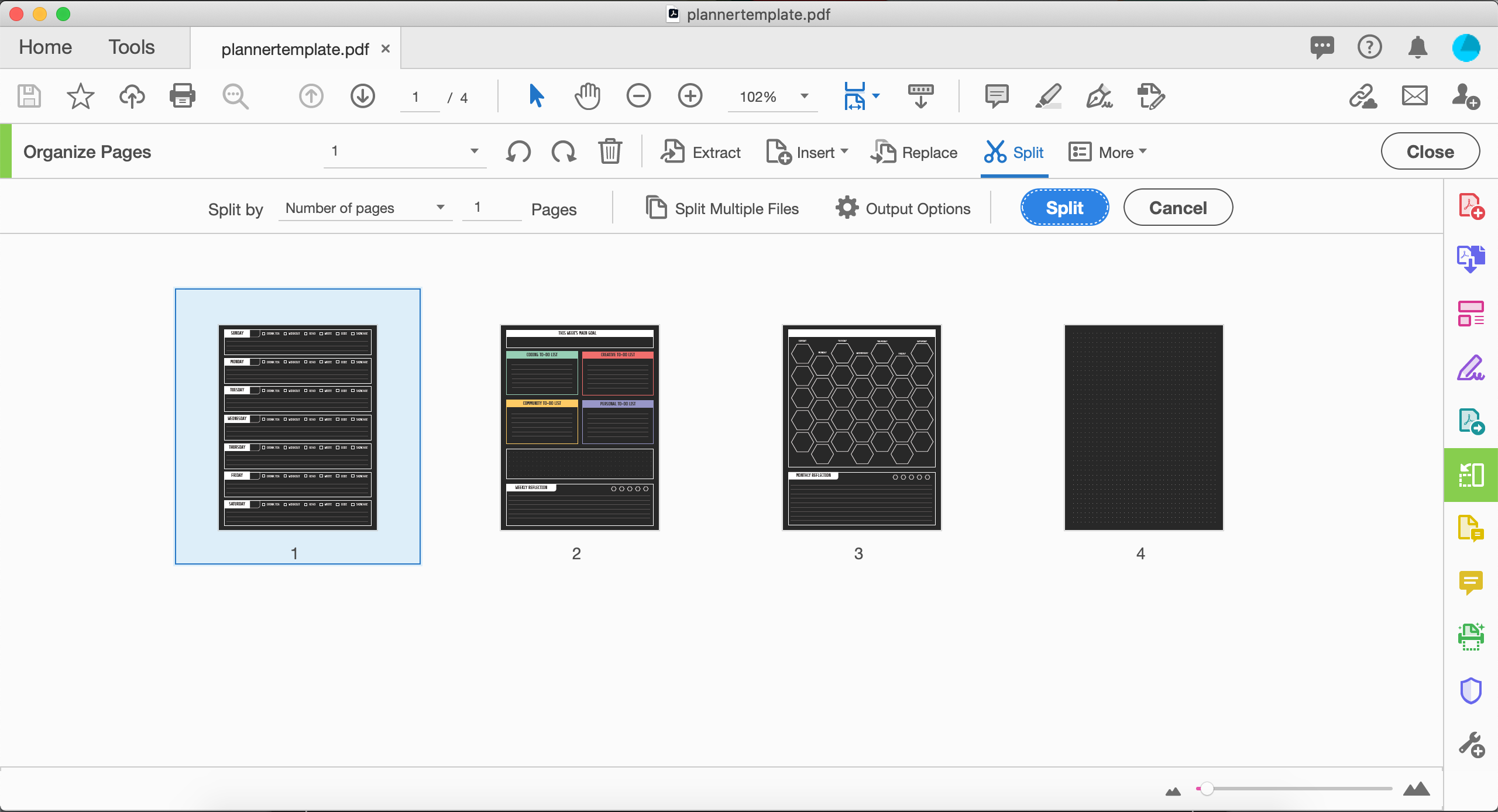1498x812 pixels.
Task: Click the Organize Pages sidebar icon
Action: coord(1470,475)
